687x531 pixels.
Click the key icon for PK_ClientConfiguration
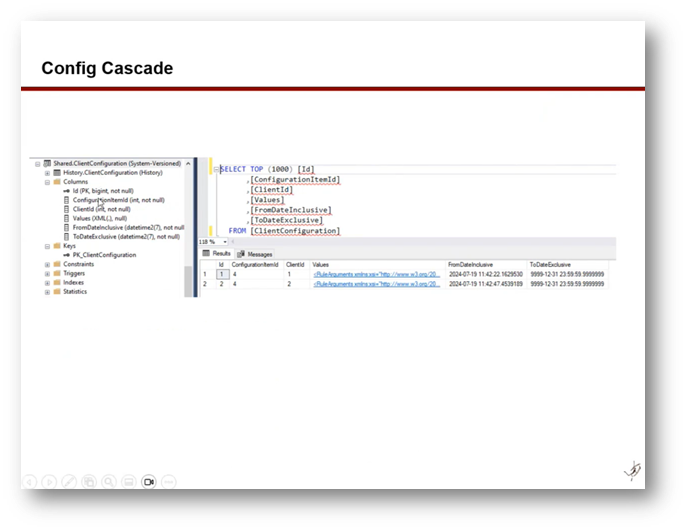(x=67, y=255)
